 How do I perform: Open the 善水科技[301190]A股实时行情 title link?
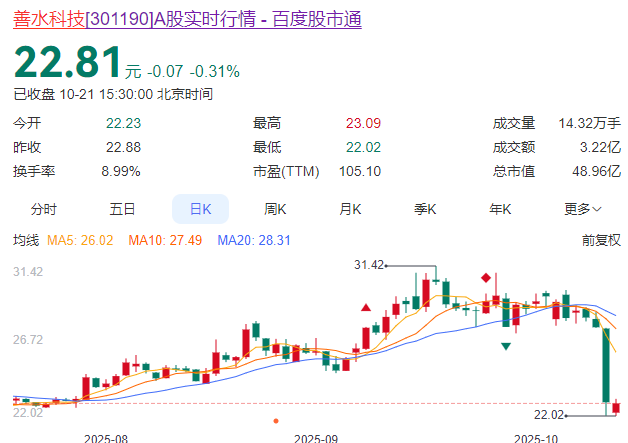tap(187, 19)
